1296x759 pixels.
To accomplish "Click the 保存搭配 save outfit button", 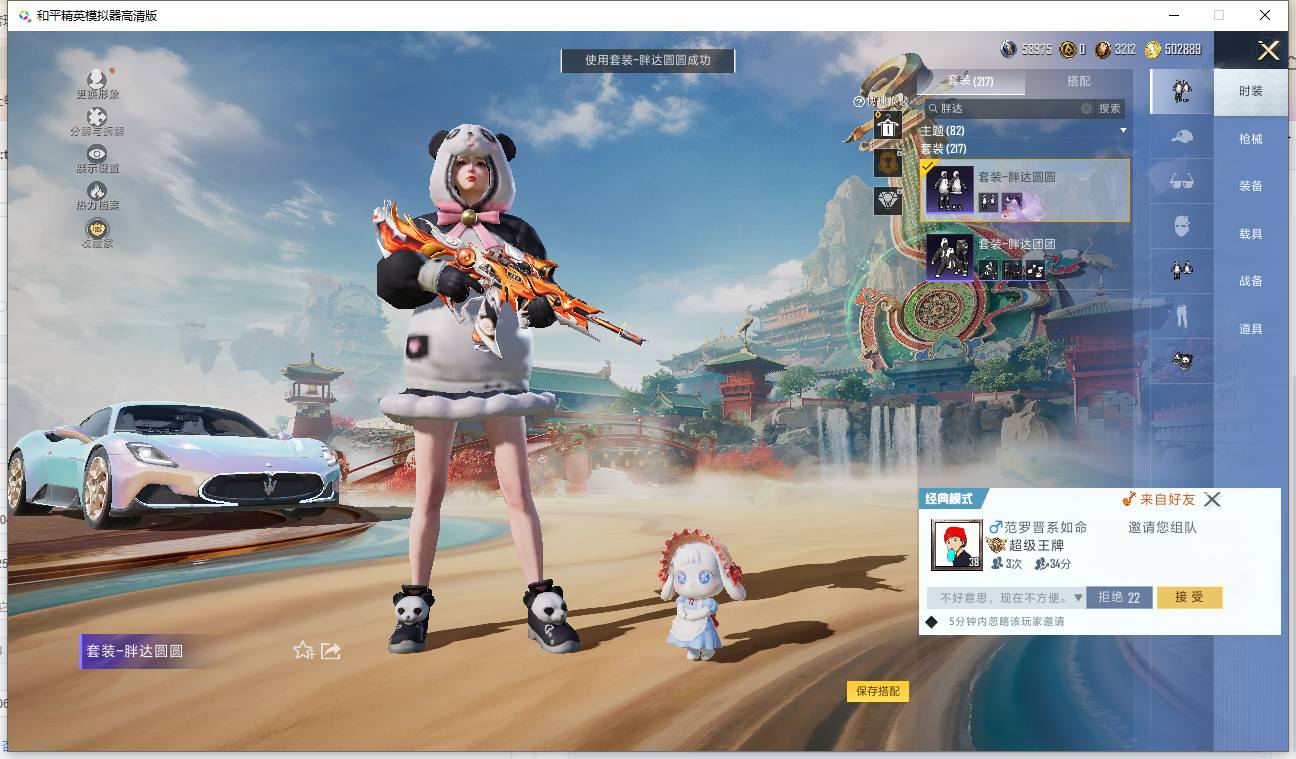I will 878,691.
